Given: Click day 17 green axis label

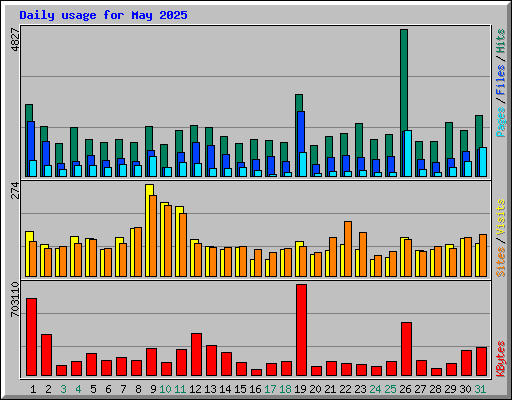Looking at the screenshot, I should (x=270, y=389).
